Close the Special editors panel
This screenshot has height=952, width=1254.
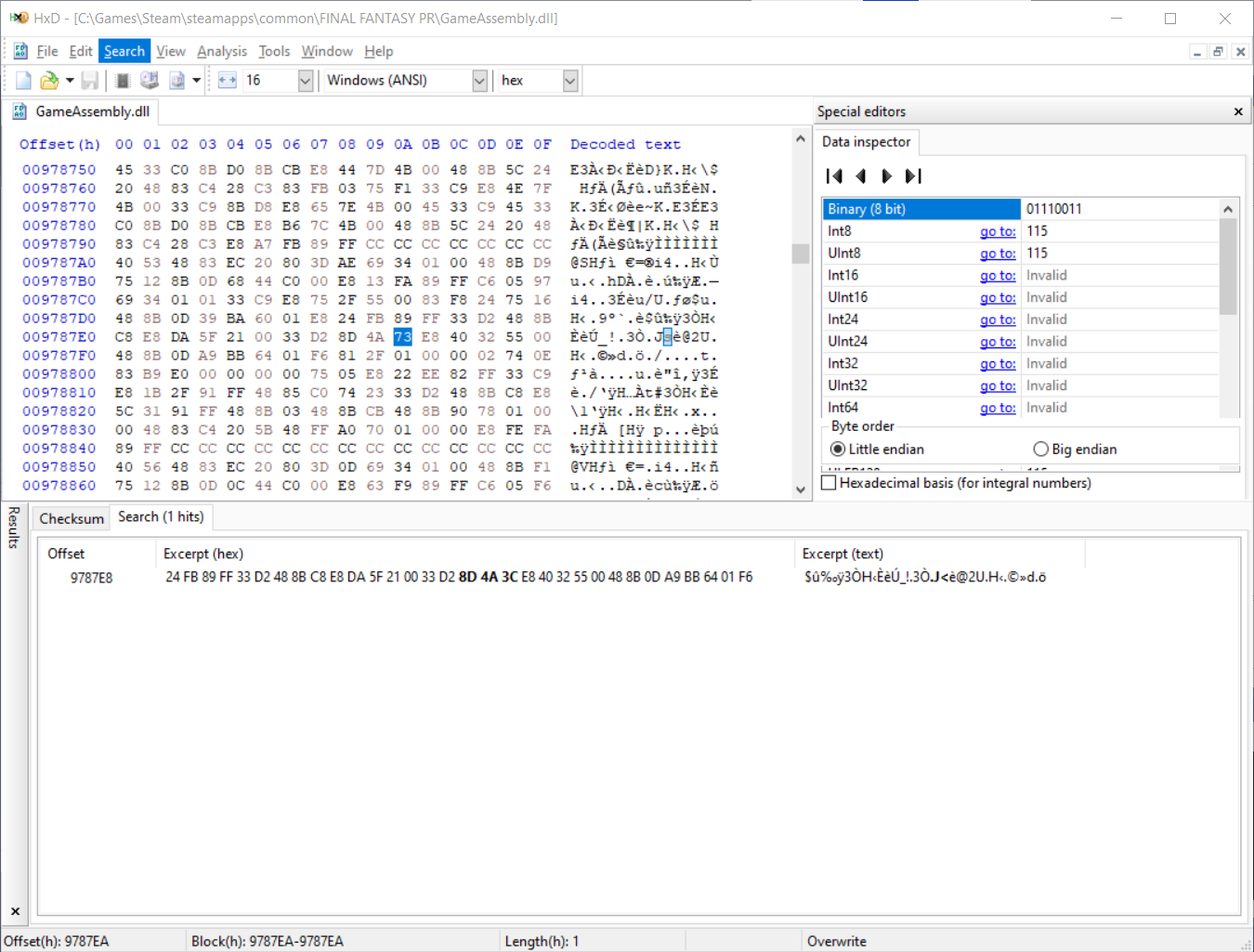point(1237,111)
